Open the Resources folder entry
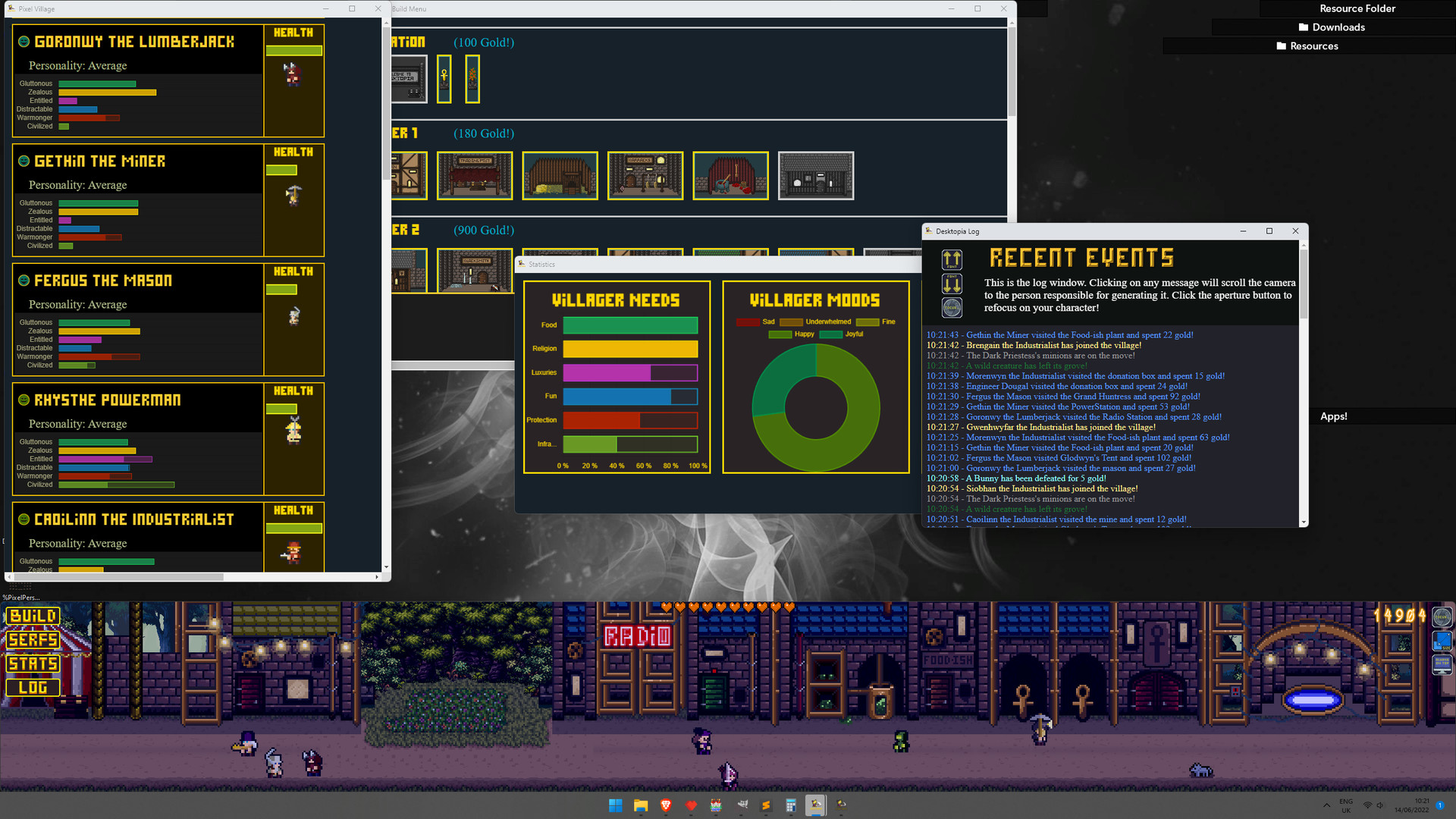Screen dimensions: 1456x819 point(1307,45)
